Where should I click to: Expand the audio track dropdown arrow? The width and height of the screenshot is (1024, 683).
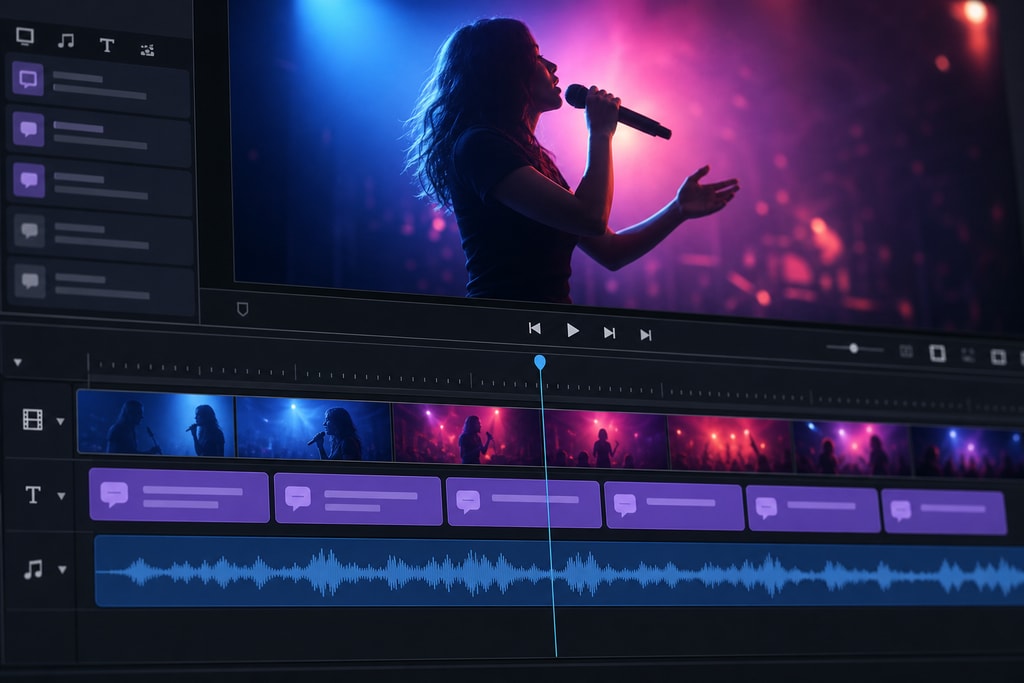pyautogui.click(x=62, y=569)
